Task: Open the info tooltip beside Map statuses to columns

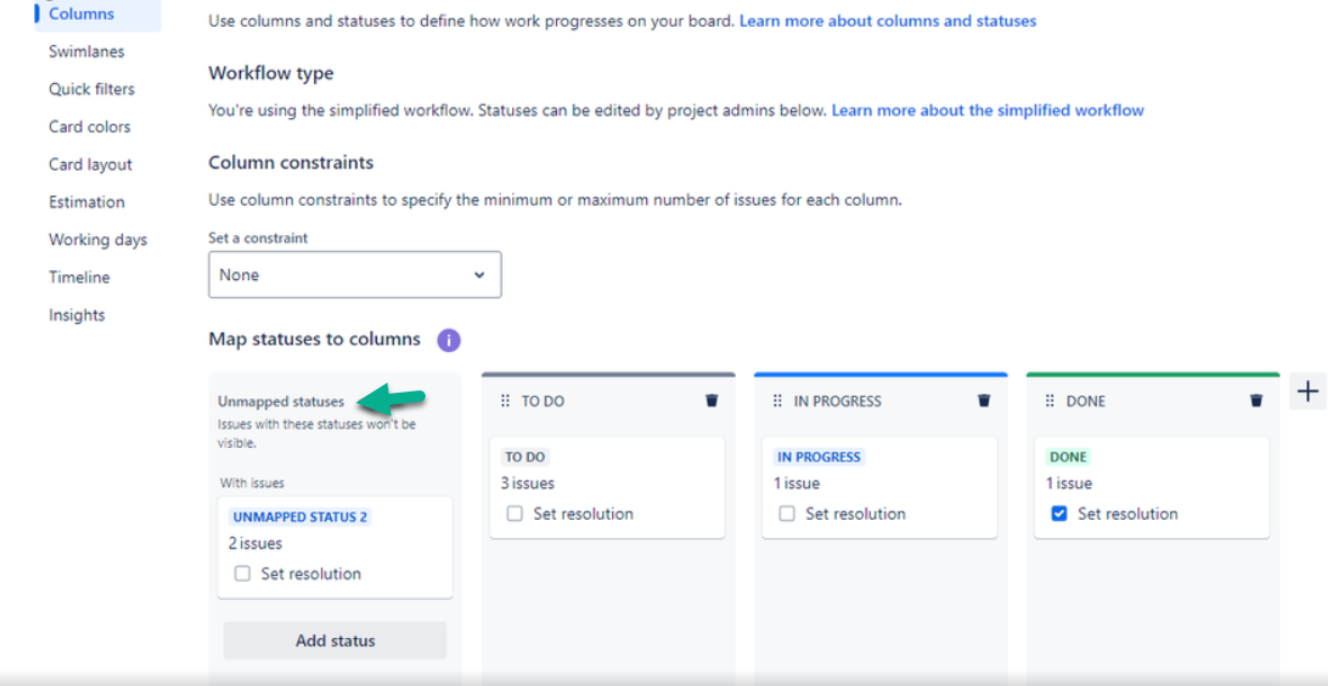Action: pos(448,340)
